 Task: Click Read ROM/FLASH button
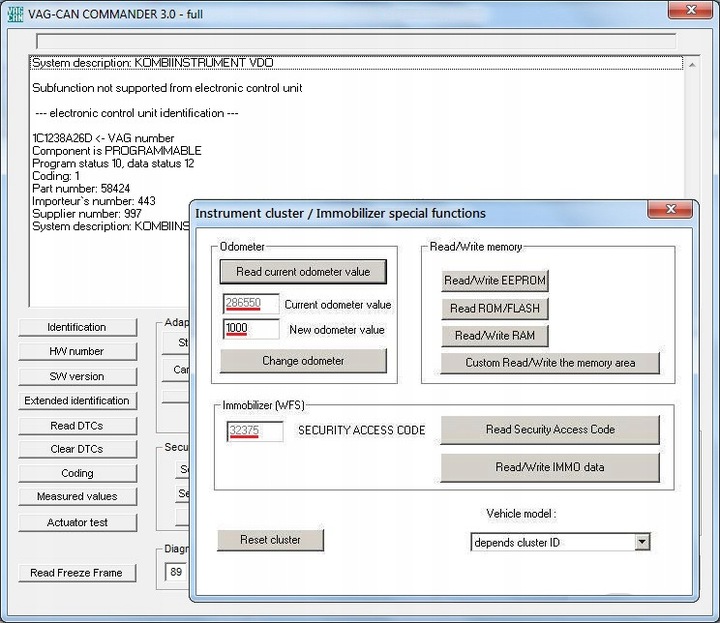coord(495,308)
